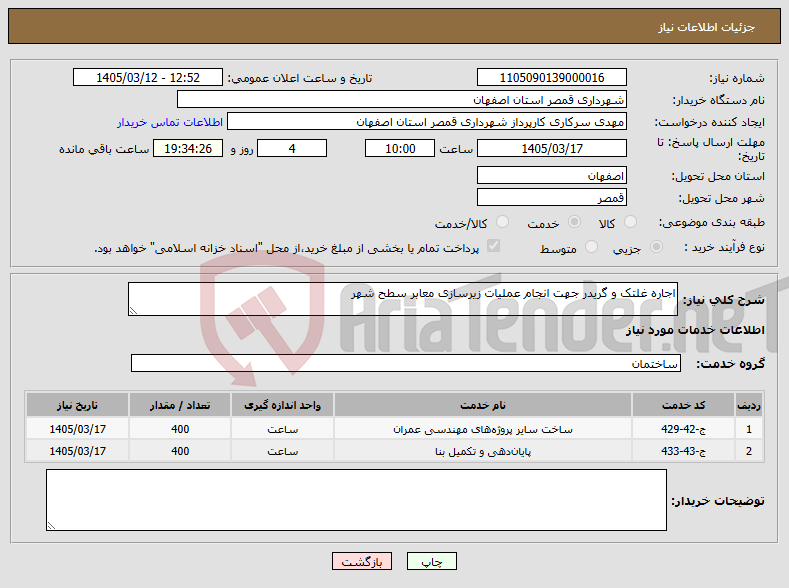Click the delivery province field اصفهان
789x588 pixels.
[x=551, y=176]
